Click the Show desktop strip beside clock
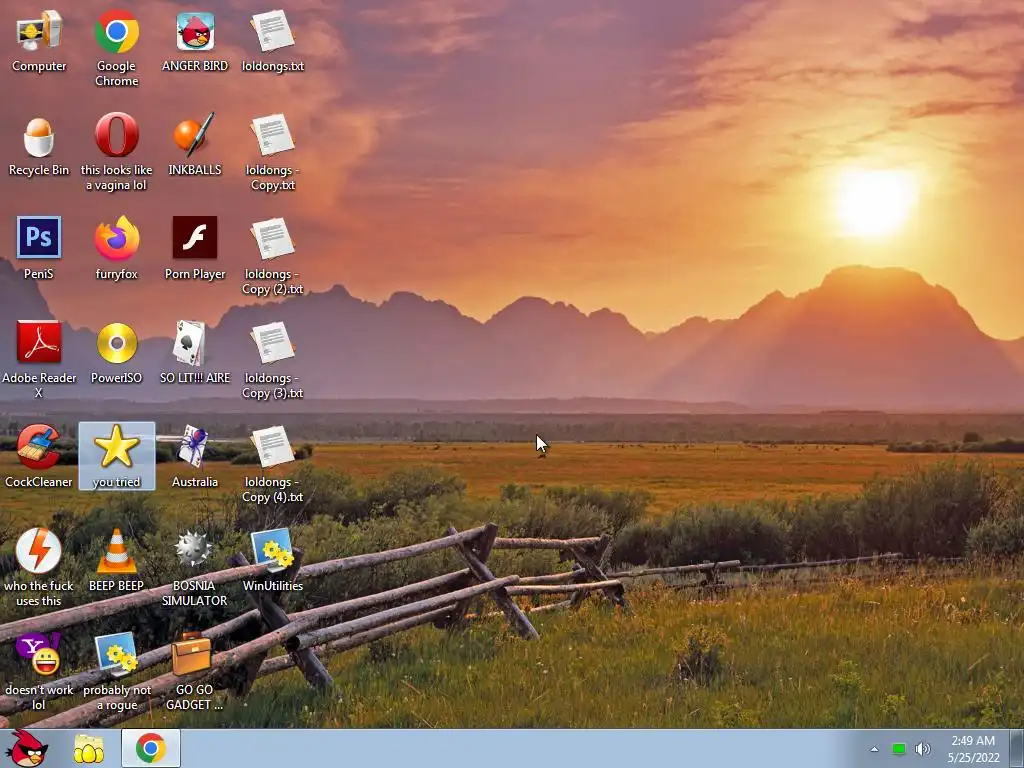Screen dimensions: 1024x768 click(x=1017, y=749)
